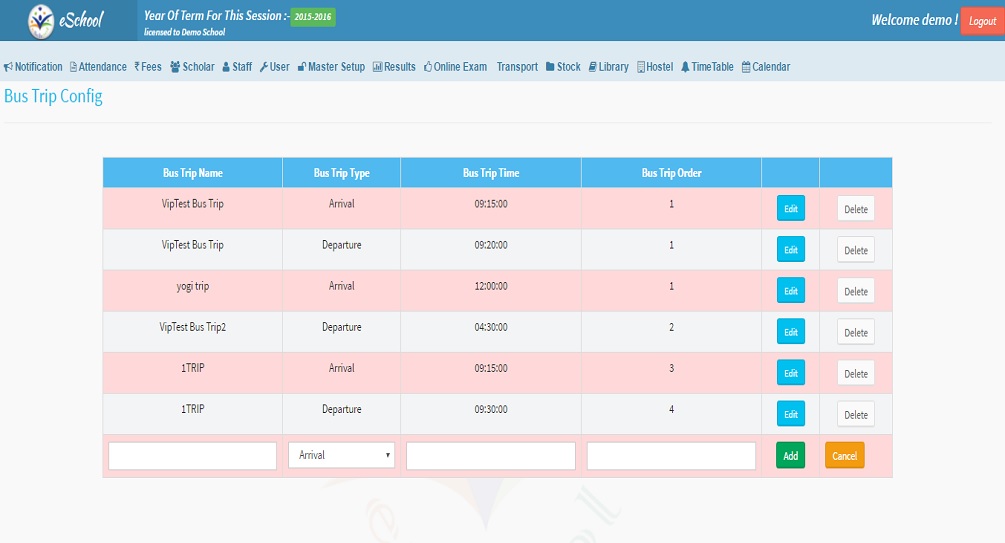Open Calendar via the calendar icon
Viewport: 1005px width, 543px height.
pos(746,67)
